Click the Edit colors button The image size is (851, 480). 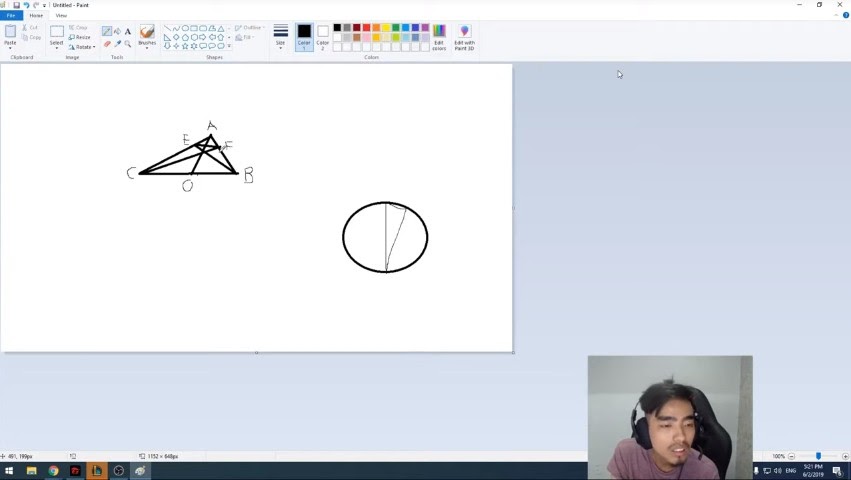[439, 37]
